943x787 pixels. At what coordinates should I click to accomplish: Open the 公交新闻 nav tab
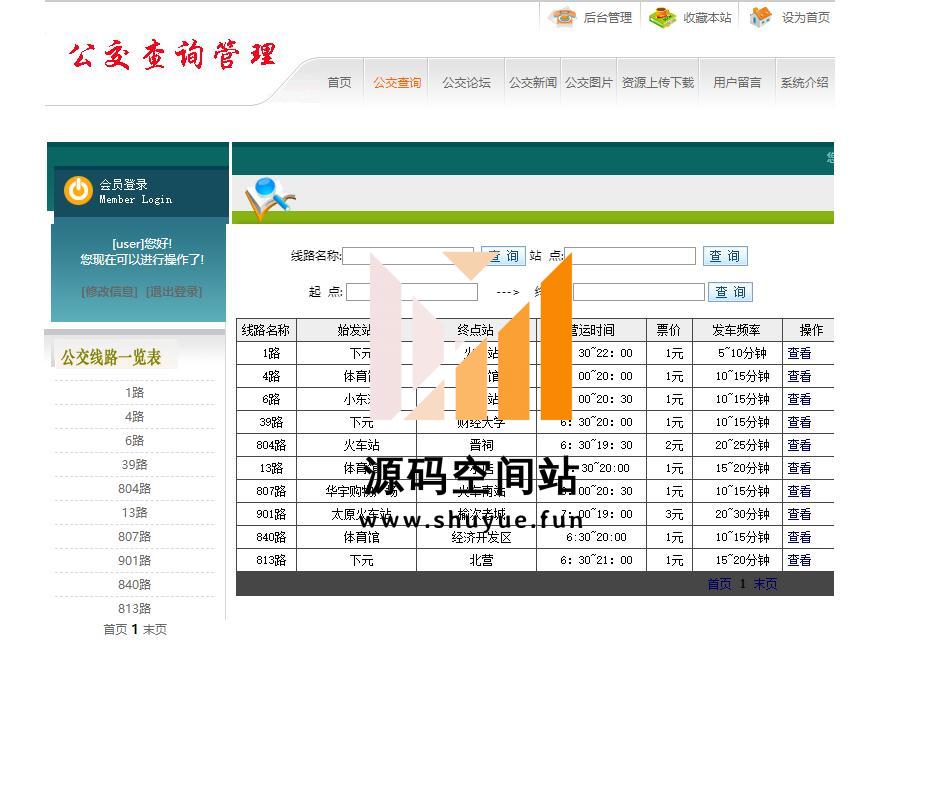tap(533, 82)
